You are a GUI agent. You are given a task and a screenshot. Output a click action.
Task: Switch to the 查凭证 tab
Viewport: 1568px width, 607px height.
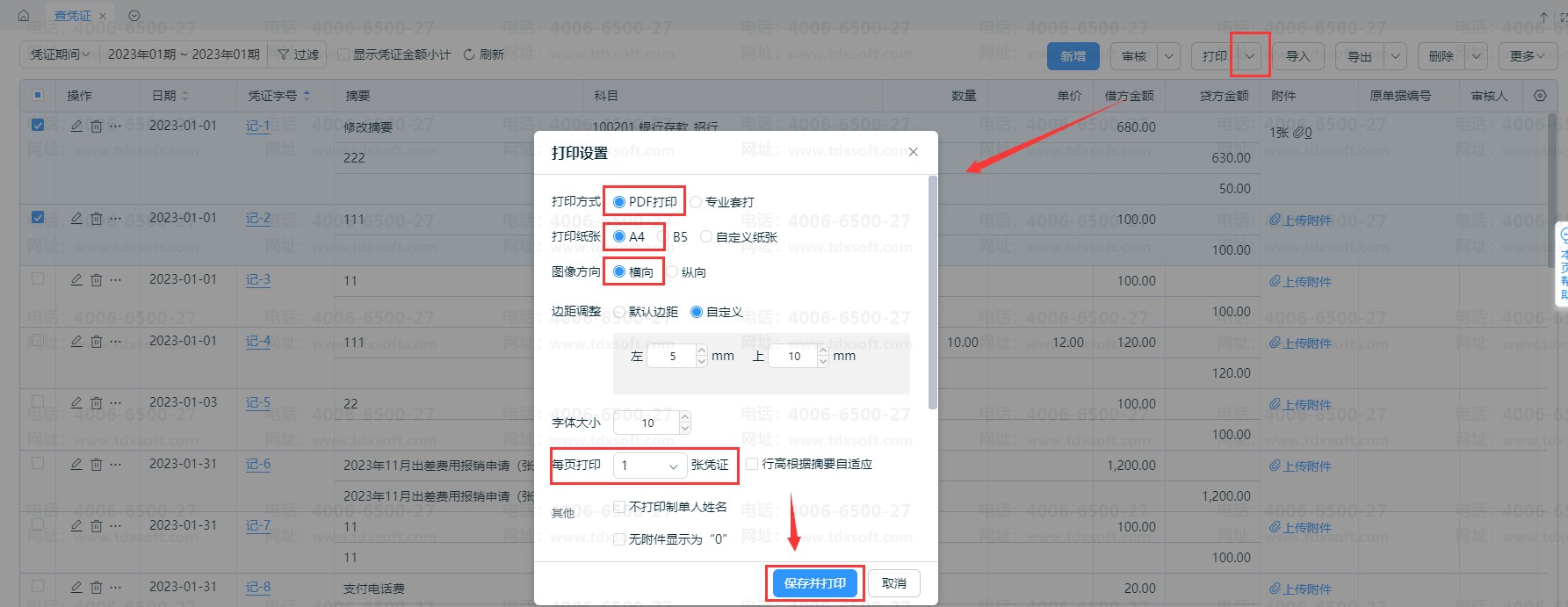pos(72,16)
